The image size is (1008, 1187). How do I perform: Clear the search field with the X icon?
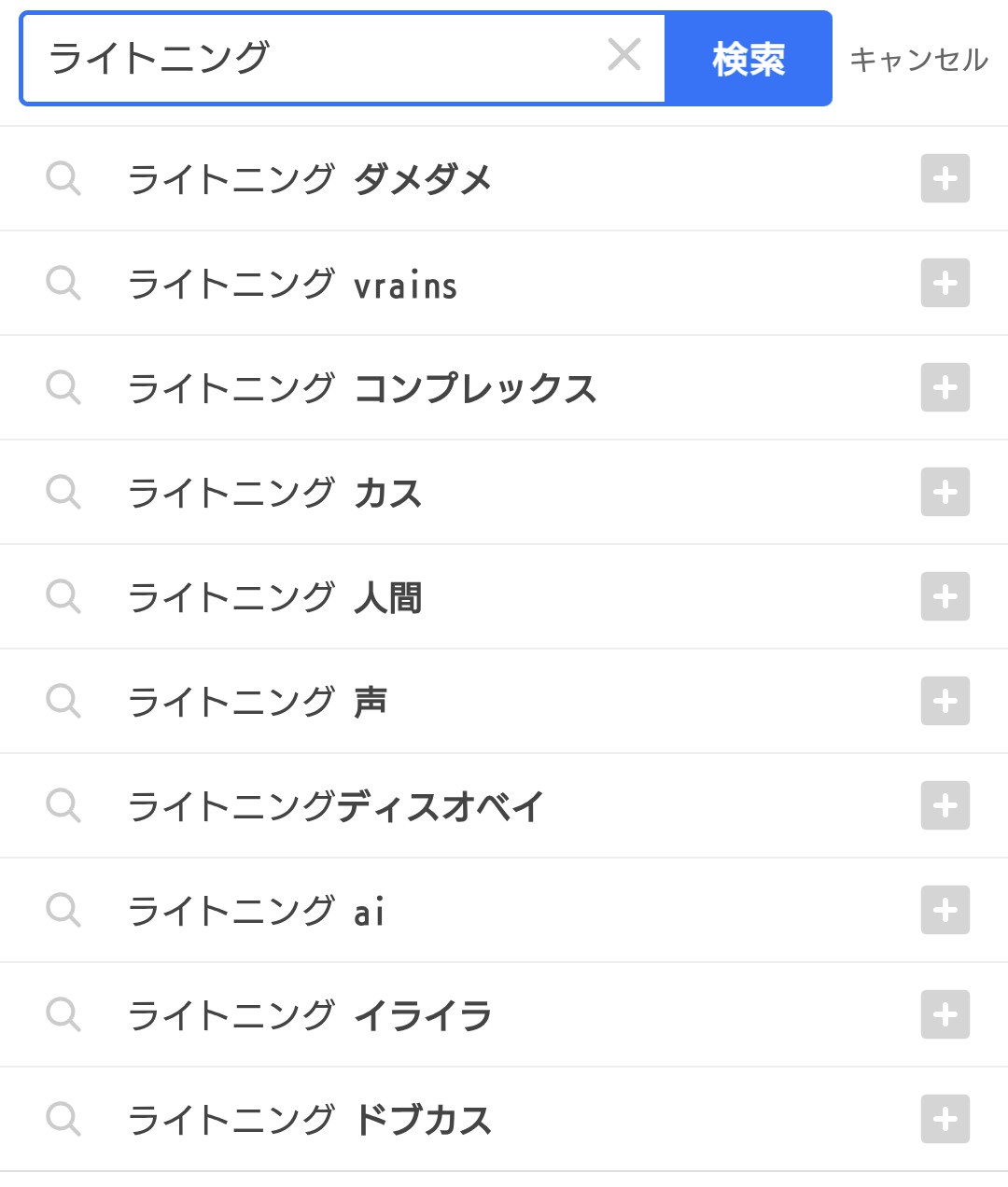pyautogui.click(x=623, y=55)
